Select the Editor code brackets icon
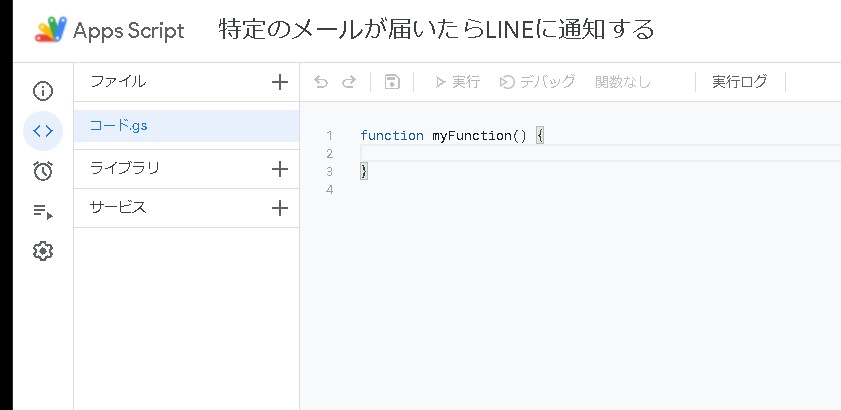841x410 pixels. click(x=42, y=131)
